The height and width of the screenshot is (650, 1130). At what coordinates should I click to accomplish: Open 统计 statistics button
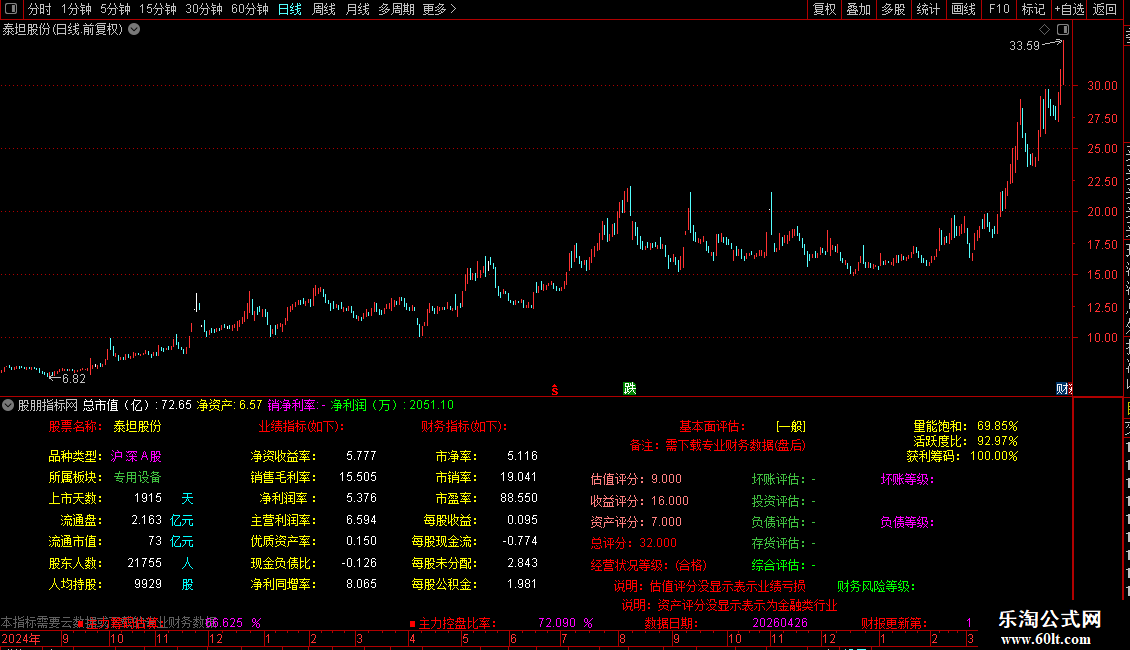coord(927,9)
